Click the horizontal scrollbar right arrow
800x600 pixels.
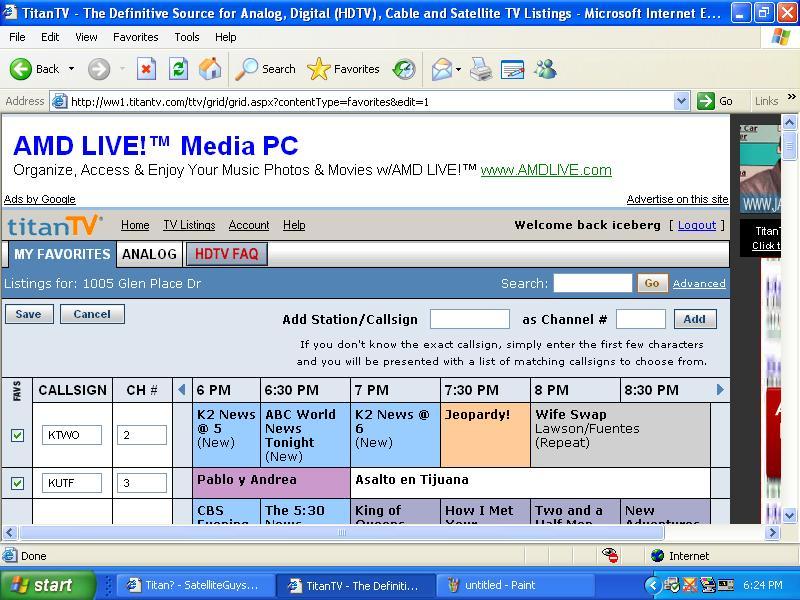772,533
